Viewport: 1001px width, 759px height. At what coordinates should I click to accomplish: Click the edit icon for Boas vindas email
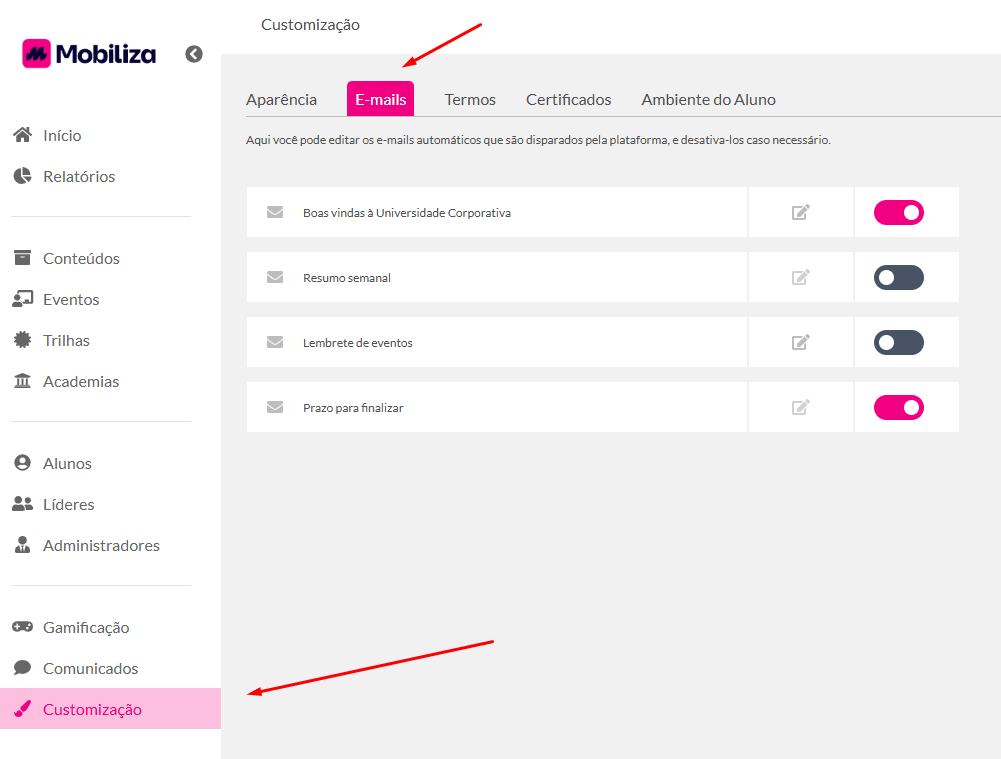[x=800, y=212]
